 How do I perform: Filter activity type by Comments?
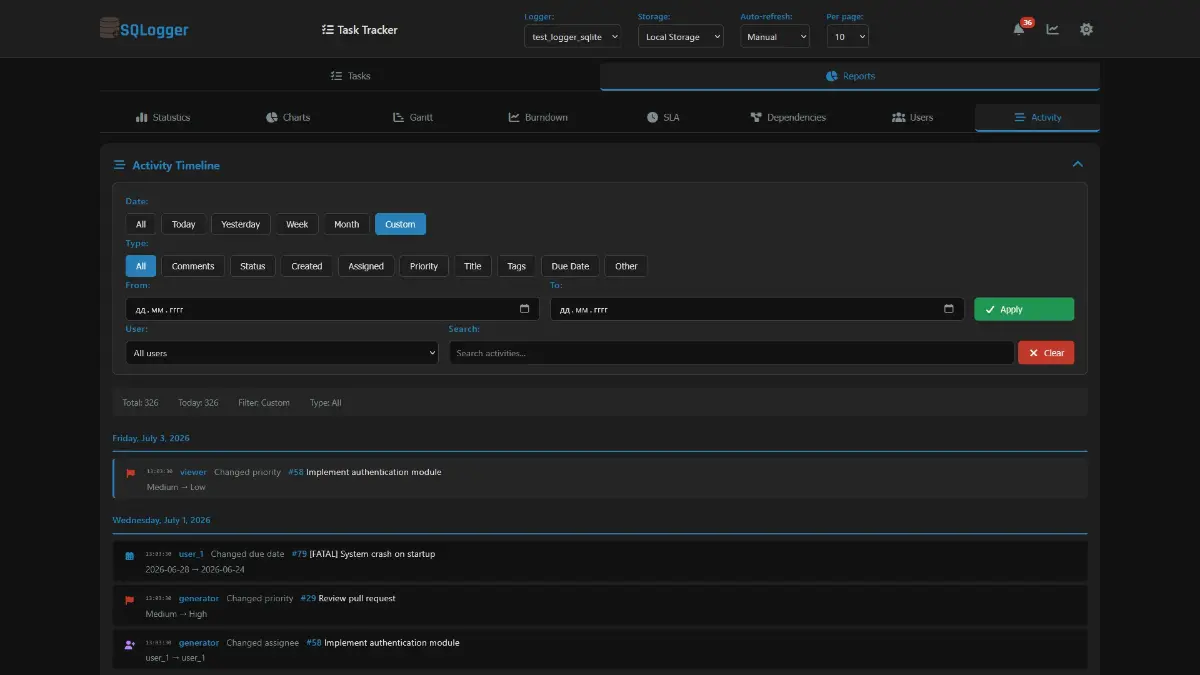(x=193, y=266)
